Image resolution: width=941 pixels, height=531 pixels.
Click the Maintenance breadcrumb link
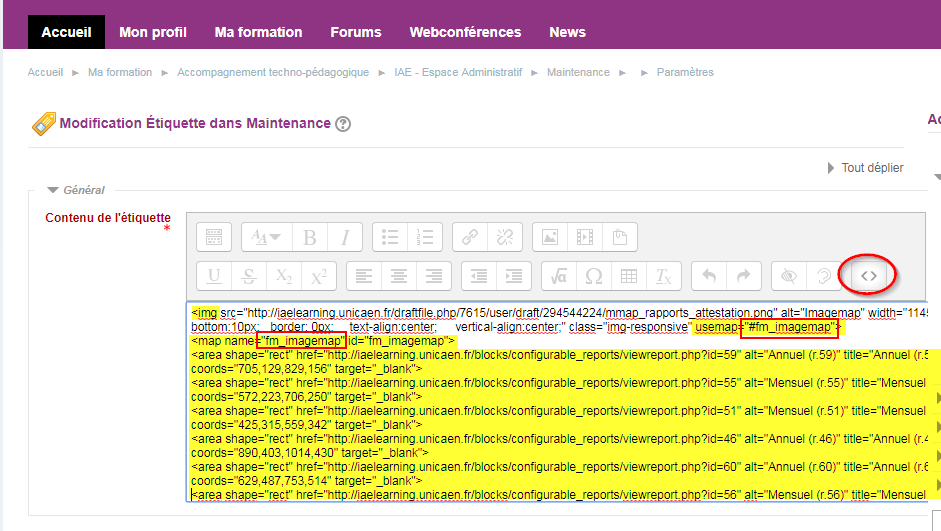(x=578, y=73)
